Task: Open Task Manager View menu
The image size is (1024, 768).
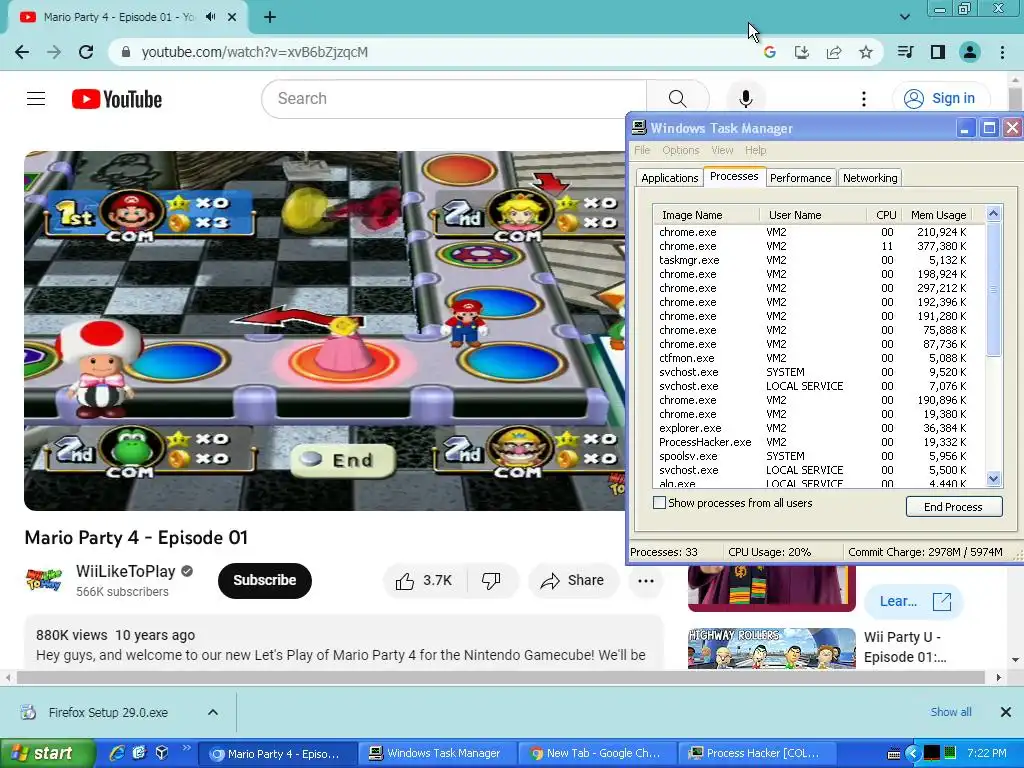Action: coord(722,150)
